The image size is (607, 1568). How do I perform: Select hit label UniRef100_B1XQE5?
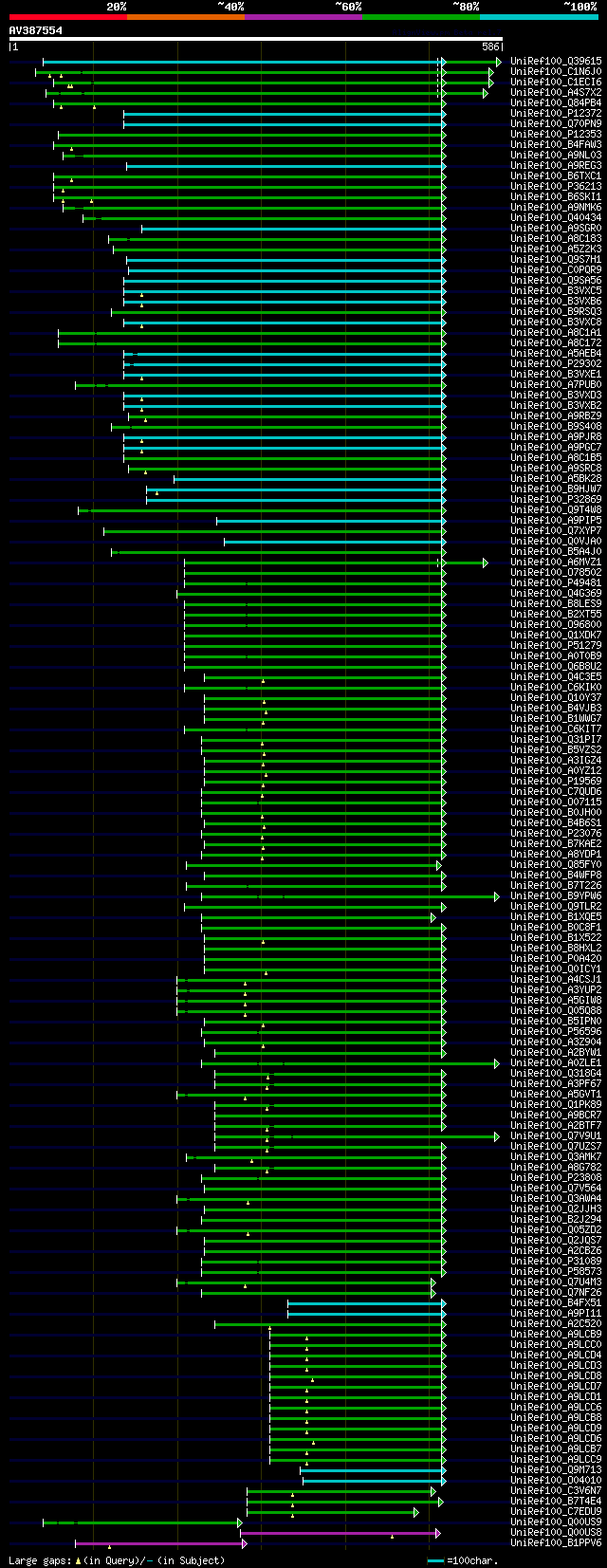(x=556, y=916)
